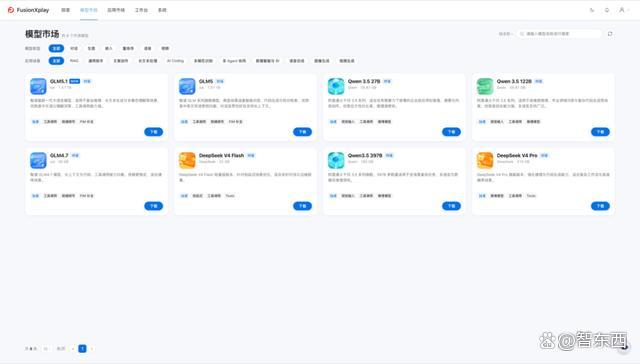Open the sort dropdown beside the search box

pos(506,34)
